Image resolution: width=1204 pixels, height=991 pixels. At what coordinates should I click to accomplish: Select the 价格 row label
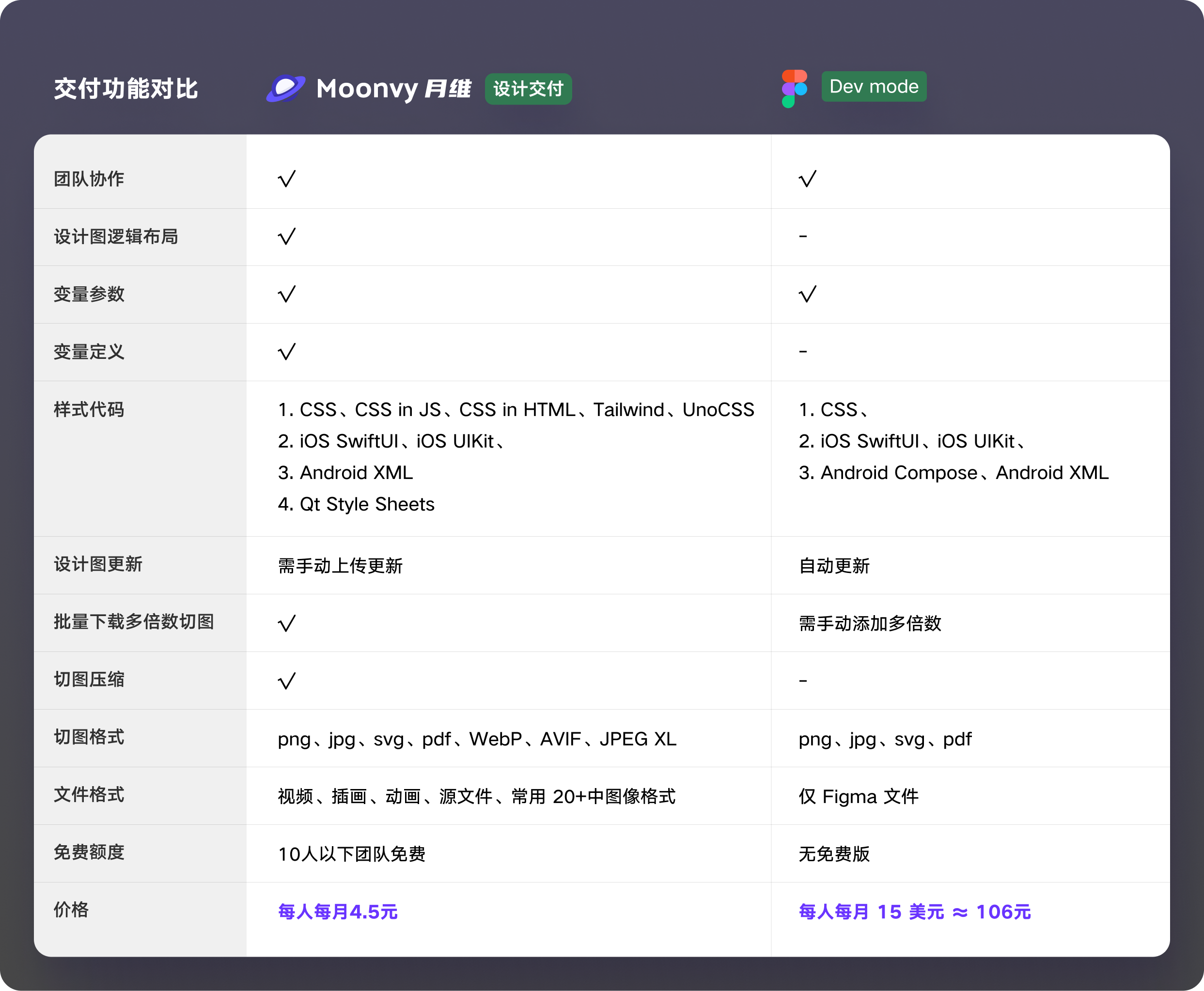click(x=71, y=910)
